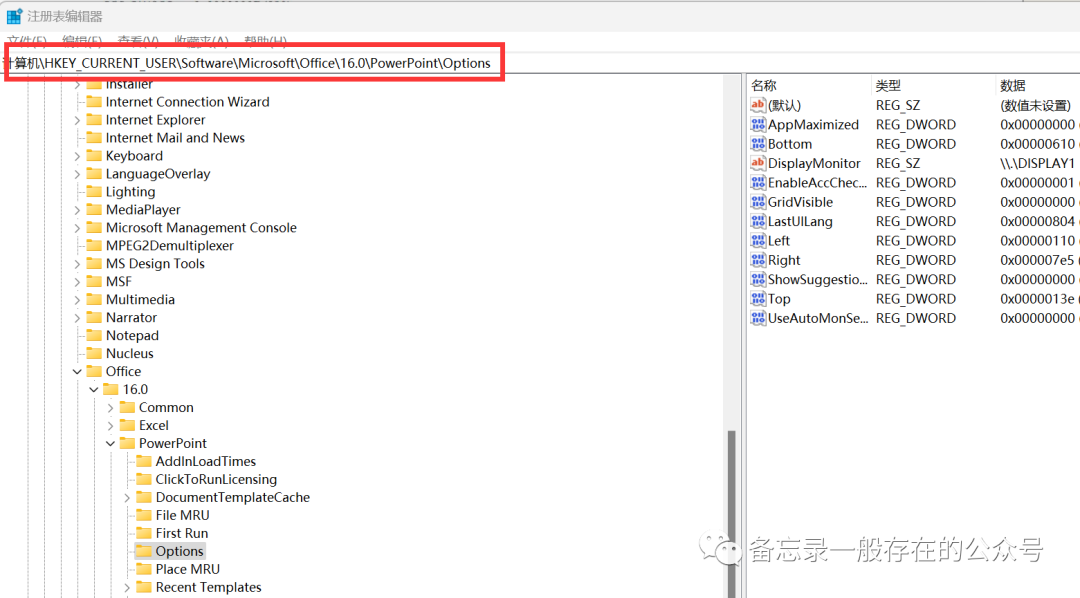
Task: Click the LastUILang DWORD value icon
Action: pos(758,220)
